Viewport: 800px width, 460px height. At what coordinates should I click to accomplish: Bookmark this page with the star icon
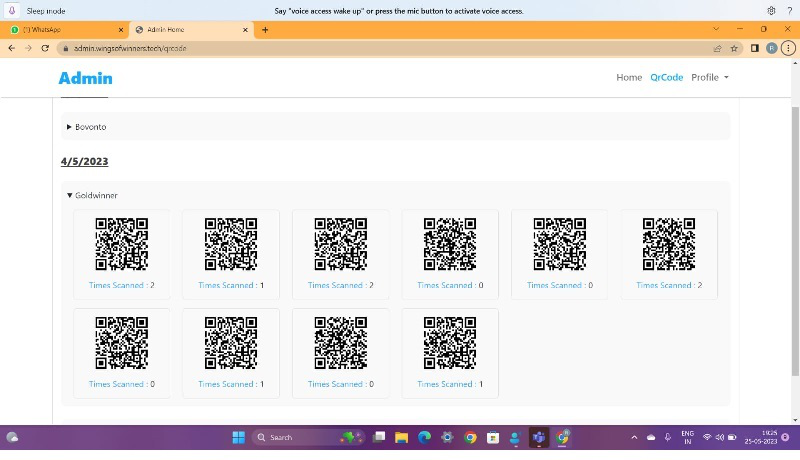click(735, 48)
